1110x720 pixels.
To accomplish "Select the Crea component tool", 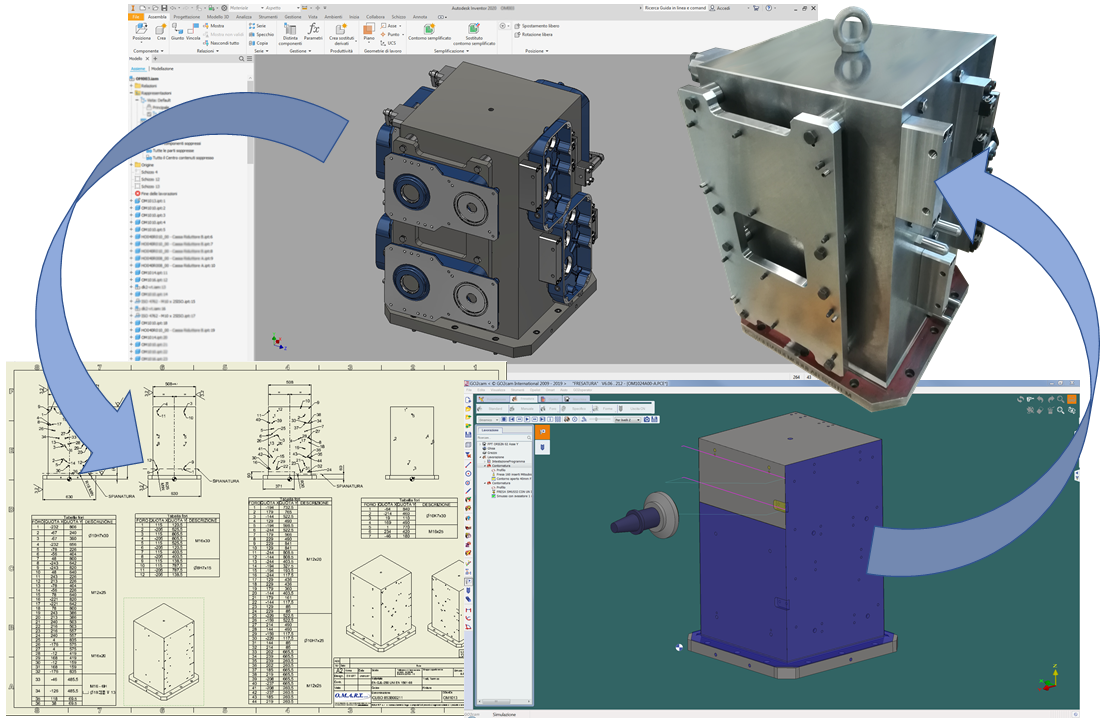I will tap(161, 31).
